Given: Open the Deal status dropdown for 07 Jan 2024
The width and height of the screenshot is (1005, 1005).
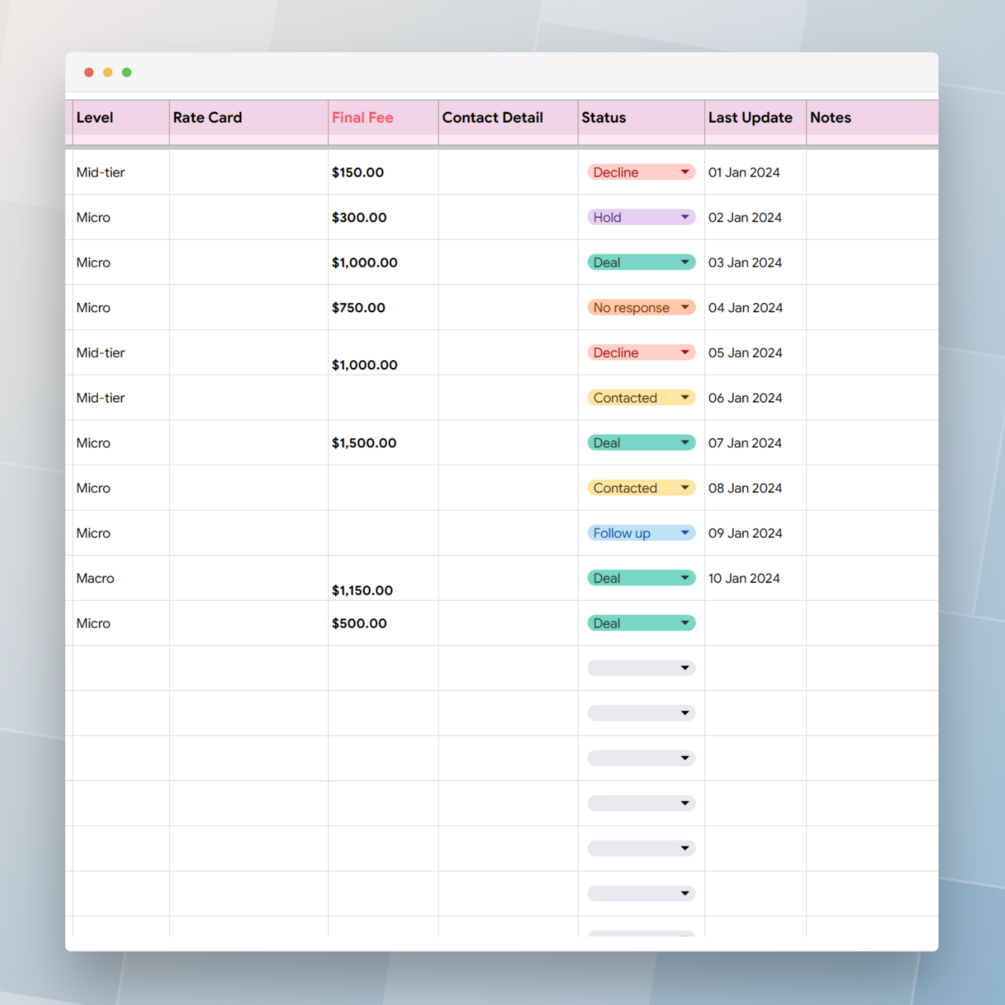Looking at the screenshot, I should [641, 443].
